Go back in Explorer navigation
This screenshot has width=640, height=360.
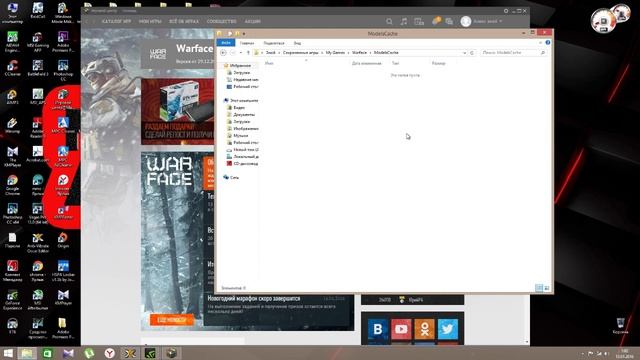pyautogui.click(x=223, y=53)
